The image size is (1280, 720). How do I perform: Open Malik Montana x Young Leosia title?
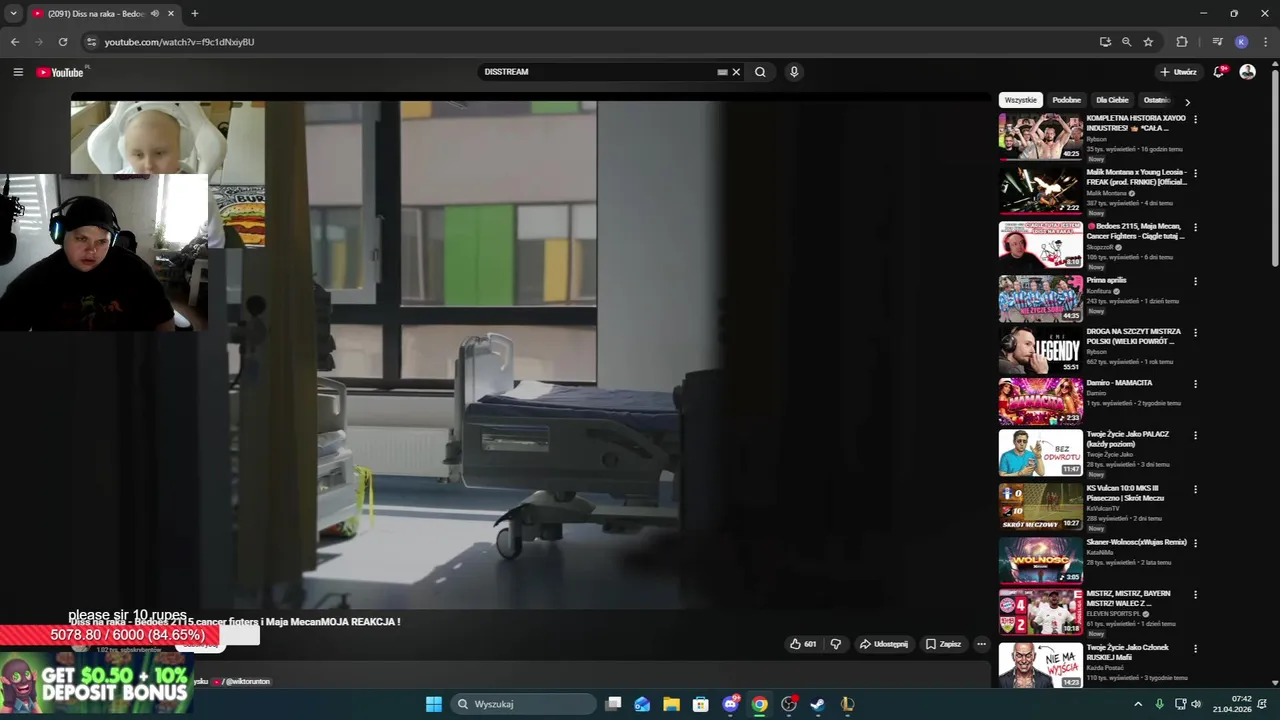coord(1136,177)
